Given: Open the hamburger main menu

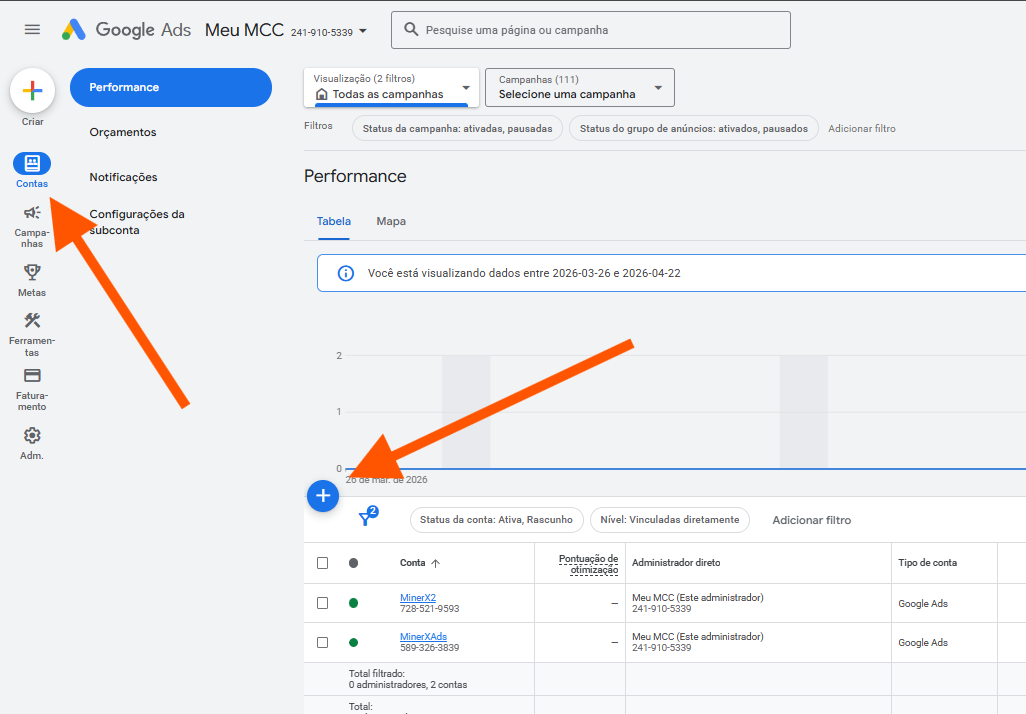Looking at the screenshot, I should coord(32,29).
